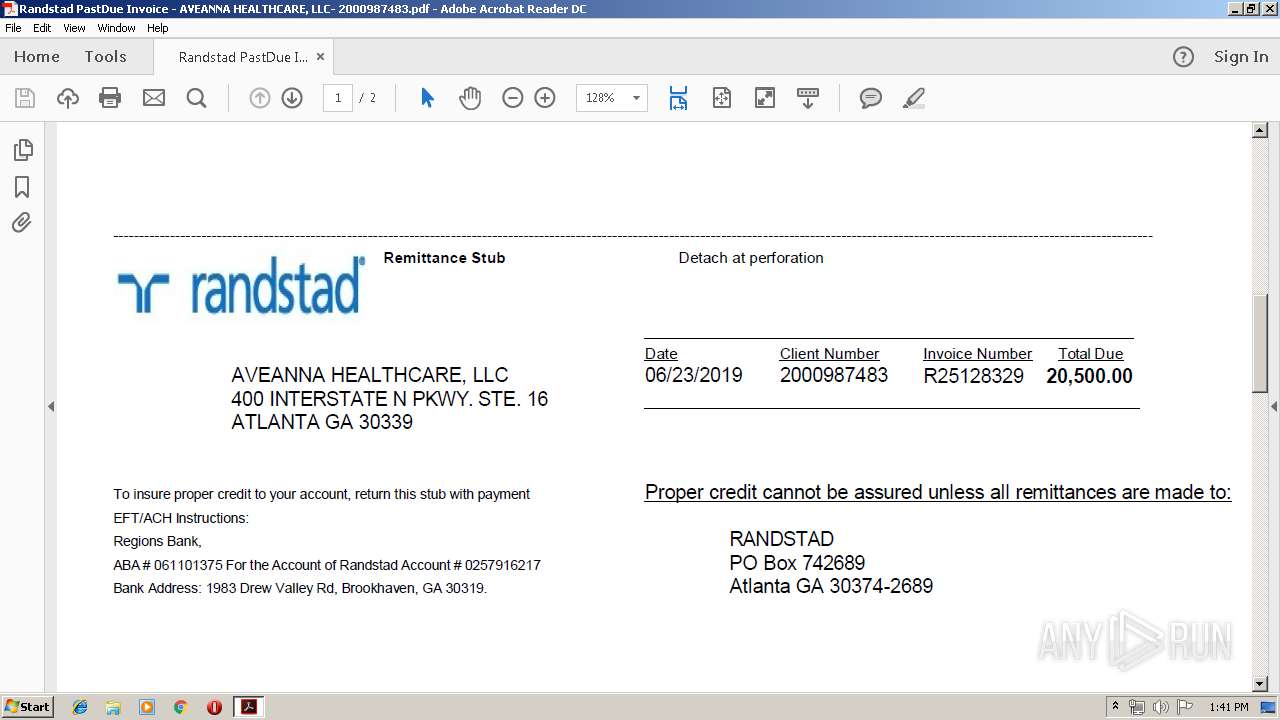The width and height of the screenshot is (1280, 720).
Task: Enter full screen read mode
Action: pyautogui.click(x=765, y=98)
